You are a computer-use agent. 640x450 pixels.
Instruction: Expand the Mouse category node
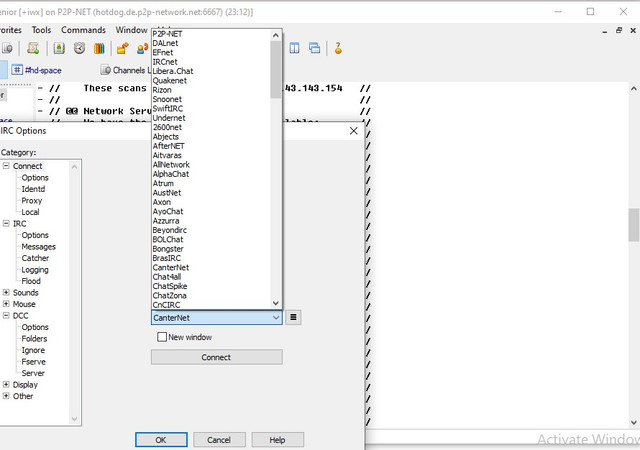(6, 304)
